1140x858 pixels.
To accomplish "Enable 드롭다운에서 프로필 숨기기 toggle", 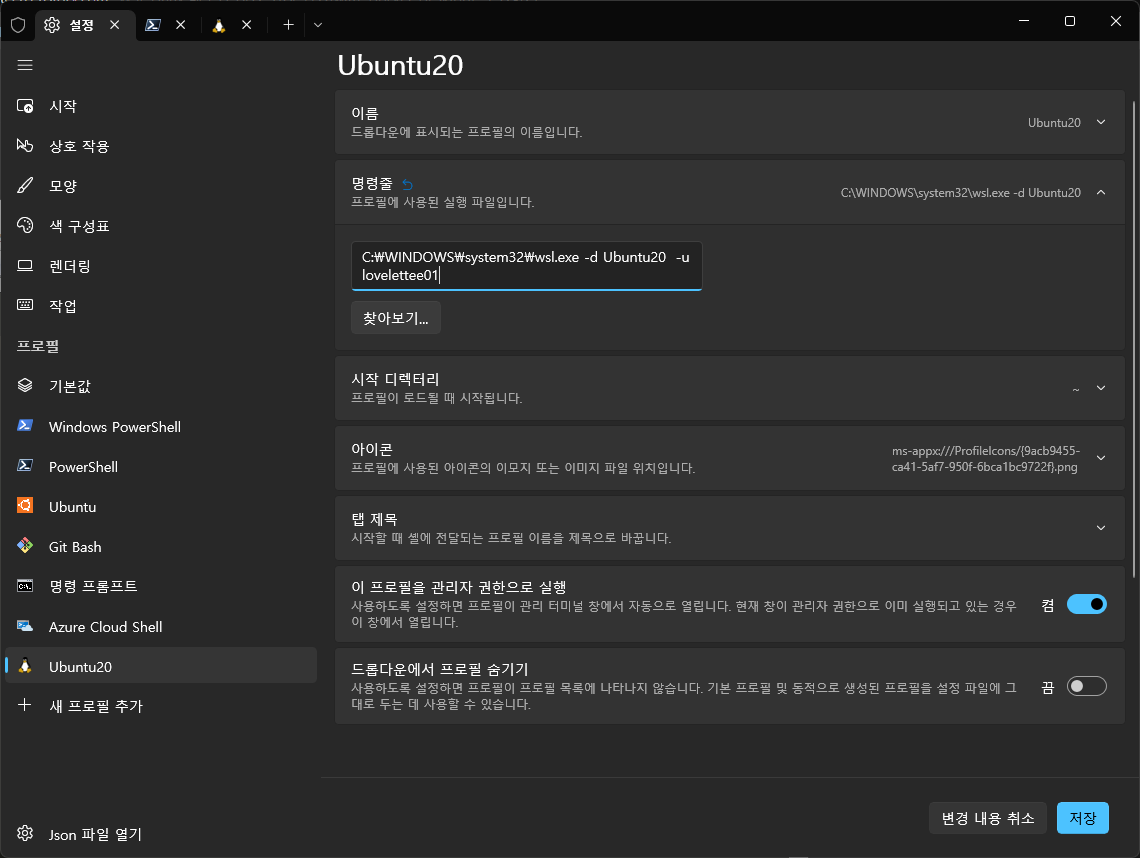I will pos(1086,686).
